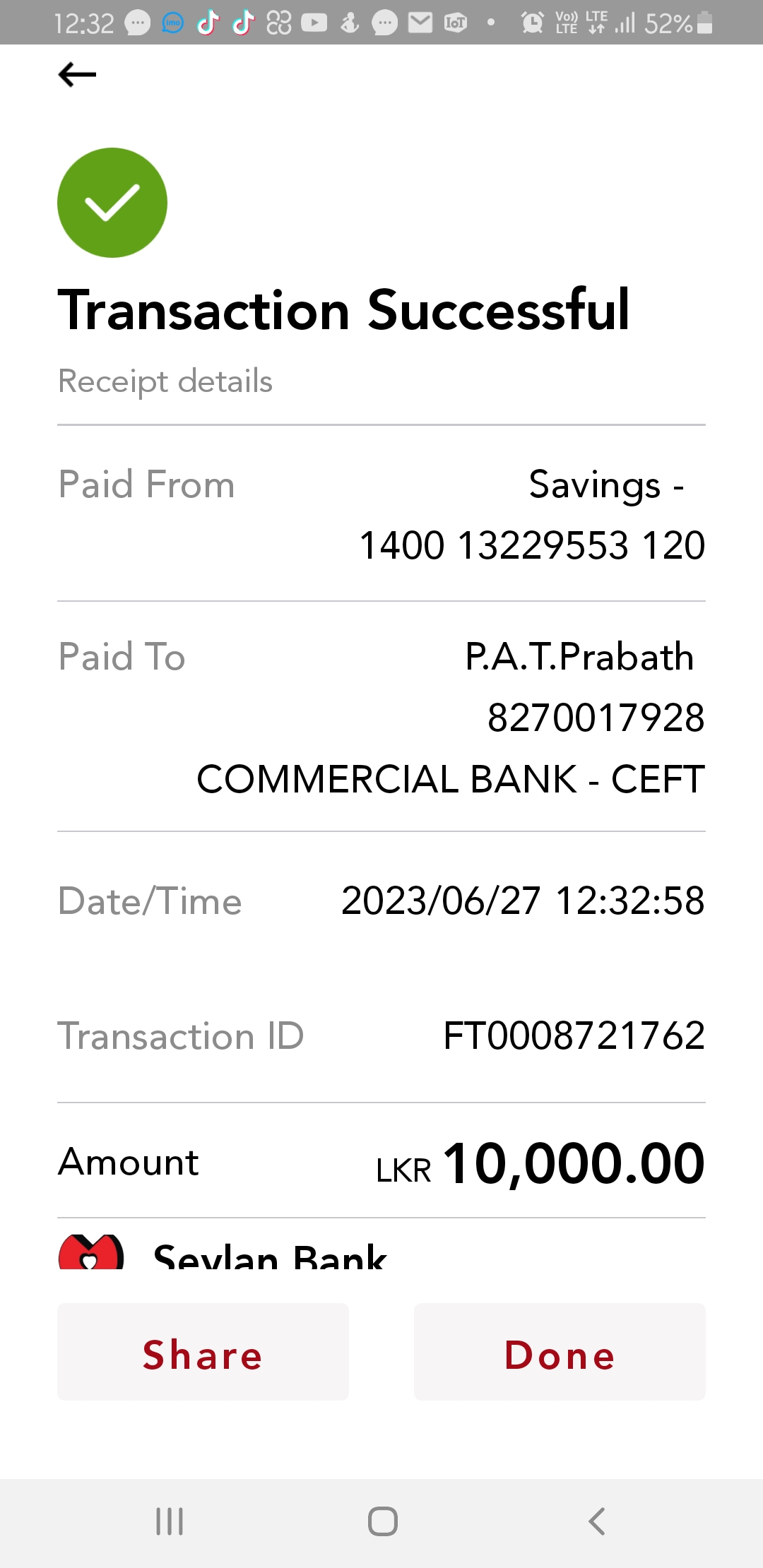Click the Seylan Bank logo icon
The width and height of the screenshot is (763, 1568).
click(x=91, y=1252)
